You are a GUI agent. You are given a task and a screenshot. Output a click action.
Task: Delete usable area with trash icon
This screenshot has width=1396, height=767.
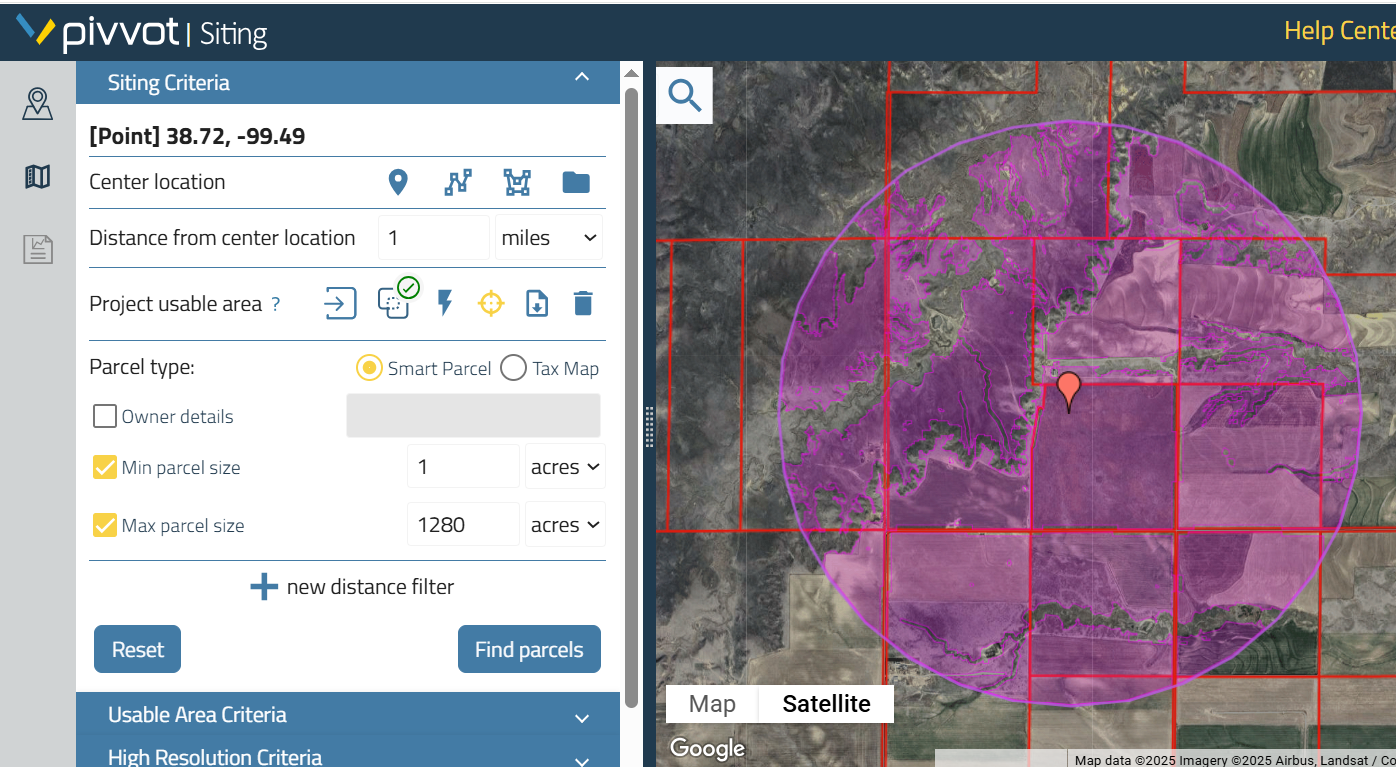tap(584, 303)
